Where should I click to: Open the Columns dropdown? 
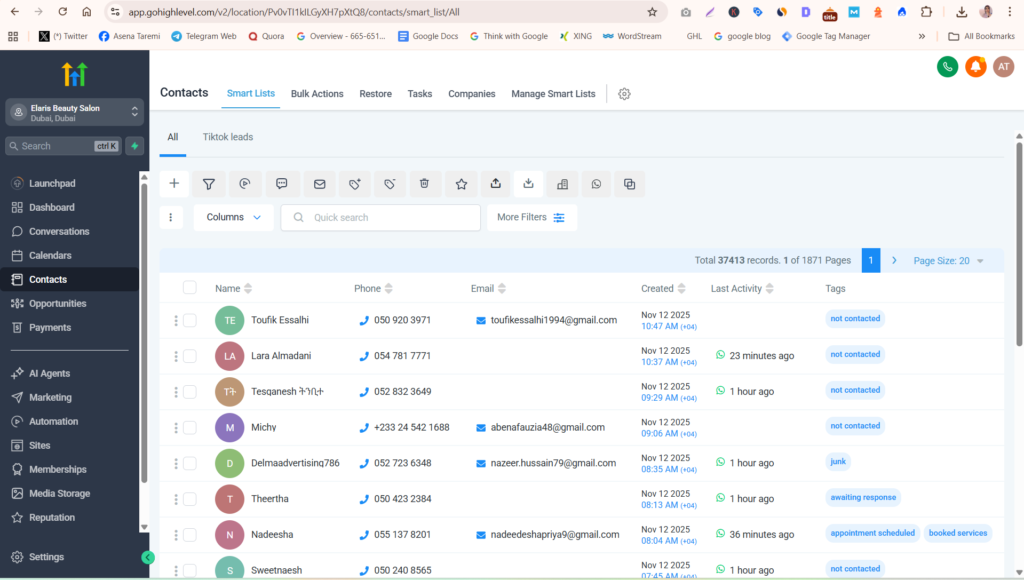pyautogui.click(x=233, y=218)
